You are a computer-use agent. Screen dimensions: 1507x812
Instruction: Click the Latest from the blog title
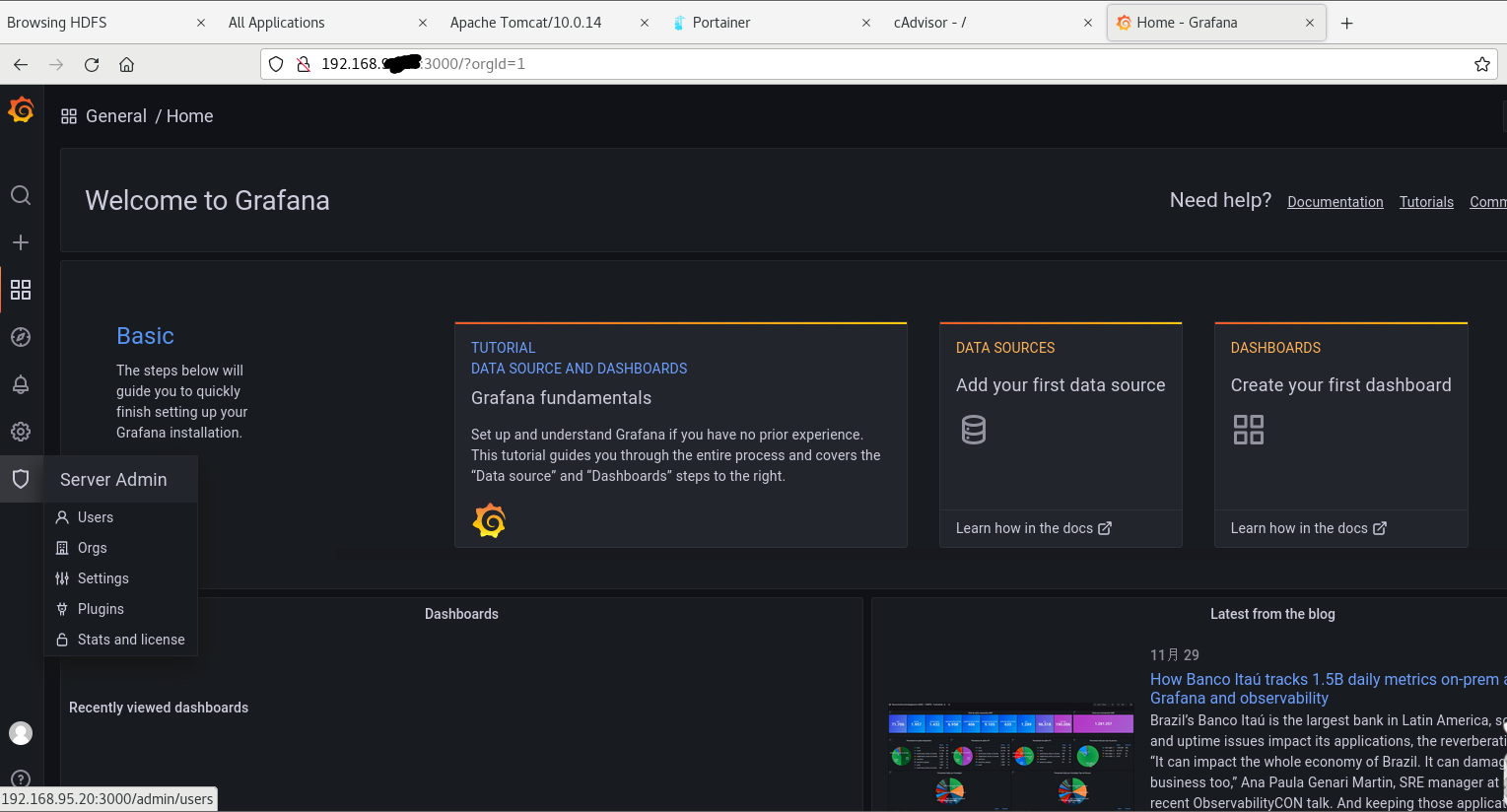[x=1272, y=614]
